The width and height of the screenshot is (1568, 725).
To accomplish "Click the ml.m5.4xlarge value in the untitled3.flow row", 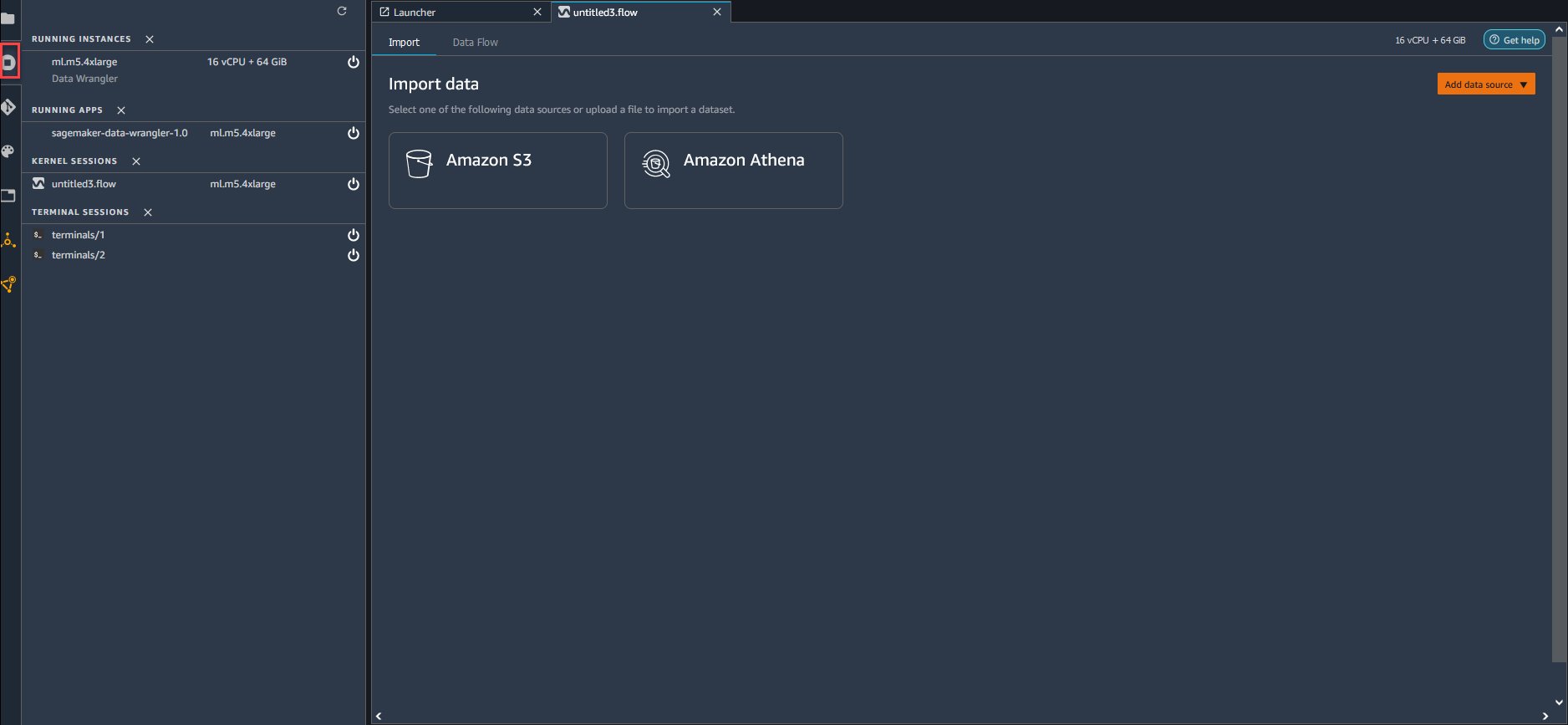I will pos(242,184).
